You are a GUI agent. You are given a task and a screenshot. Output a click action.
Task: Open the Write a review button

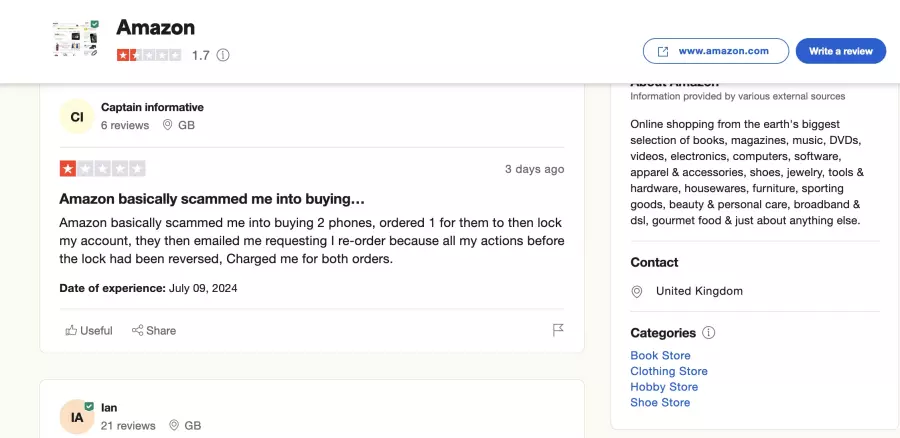(x=840, y=51)
